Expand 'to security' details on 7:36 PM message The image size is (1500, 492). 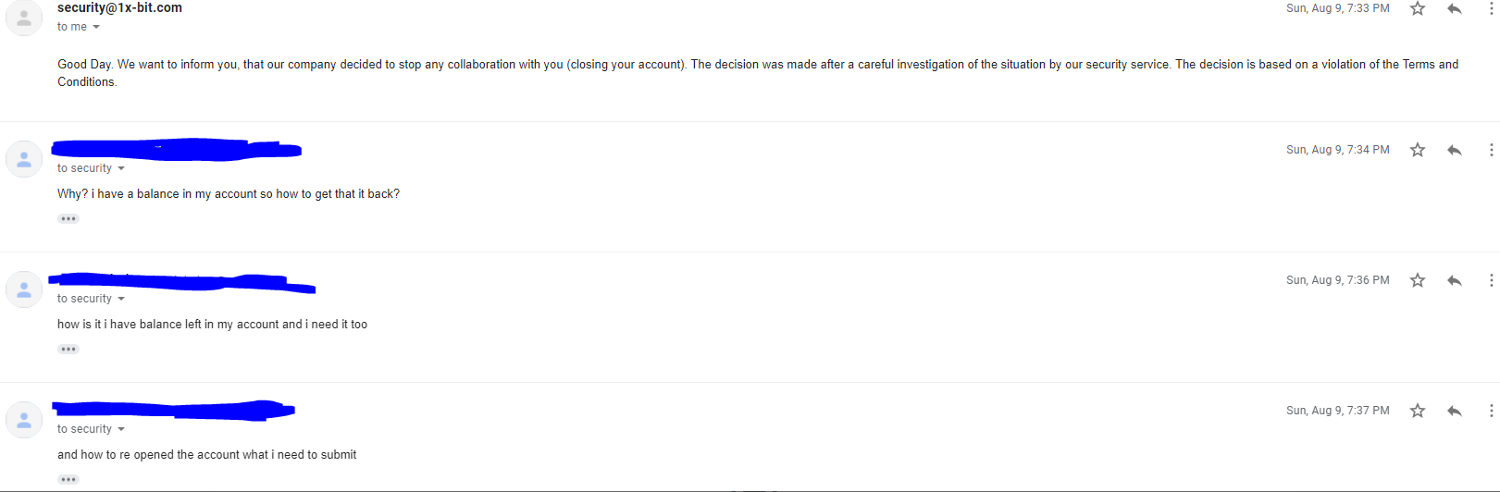(121, 299)
